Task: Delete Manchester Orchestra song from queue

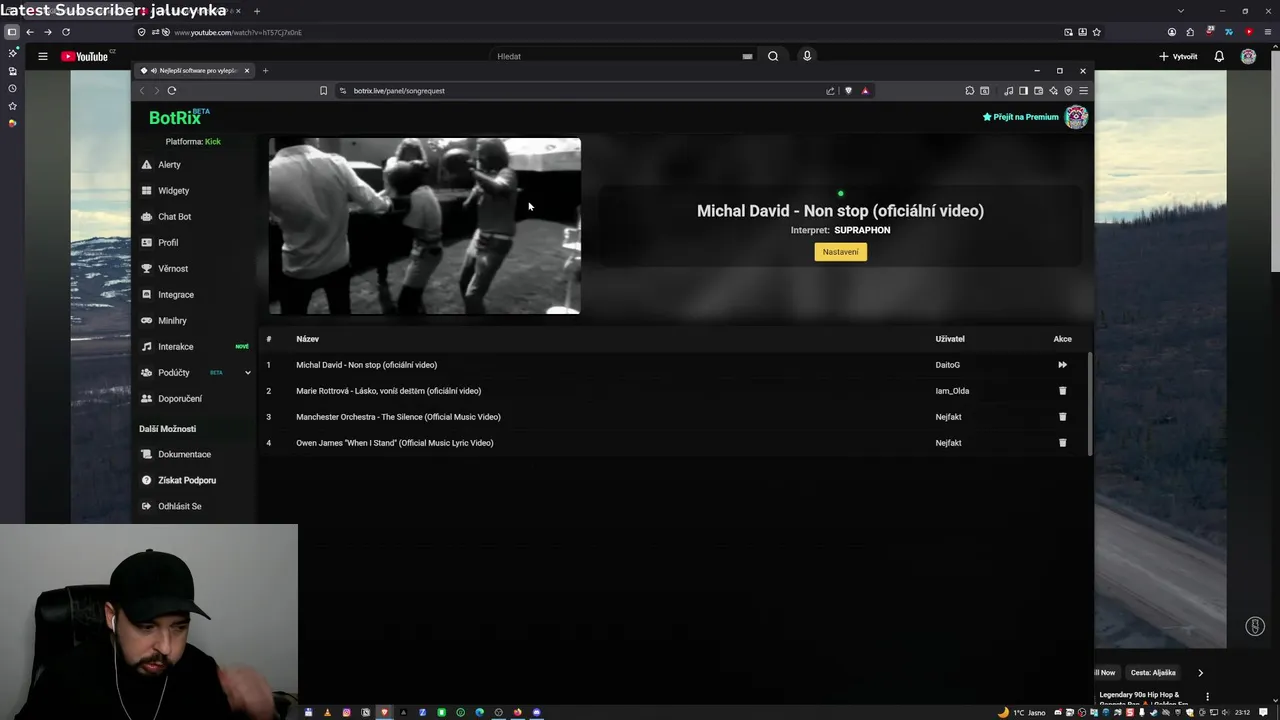Action: tap(1062, 417)
